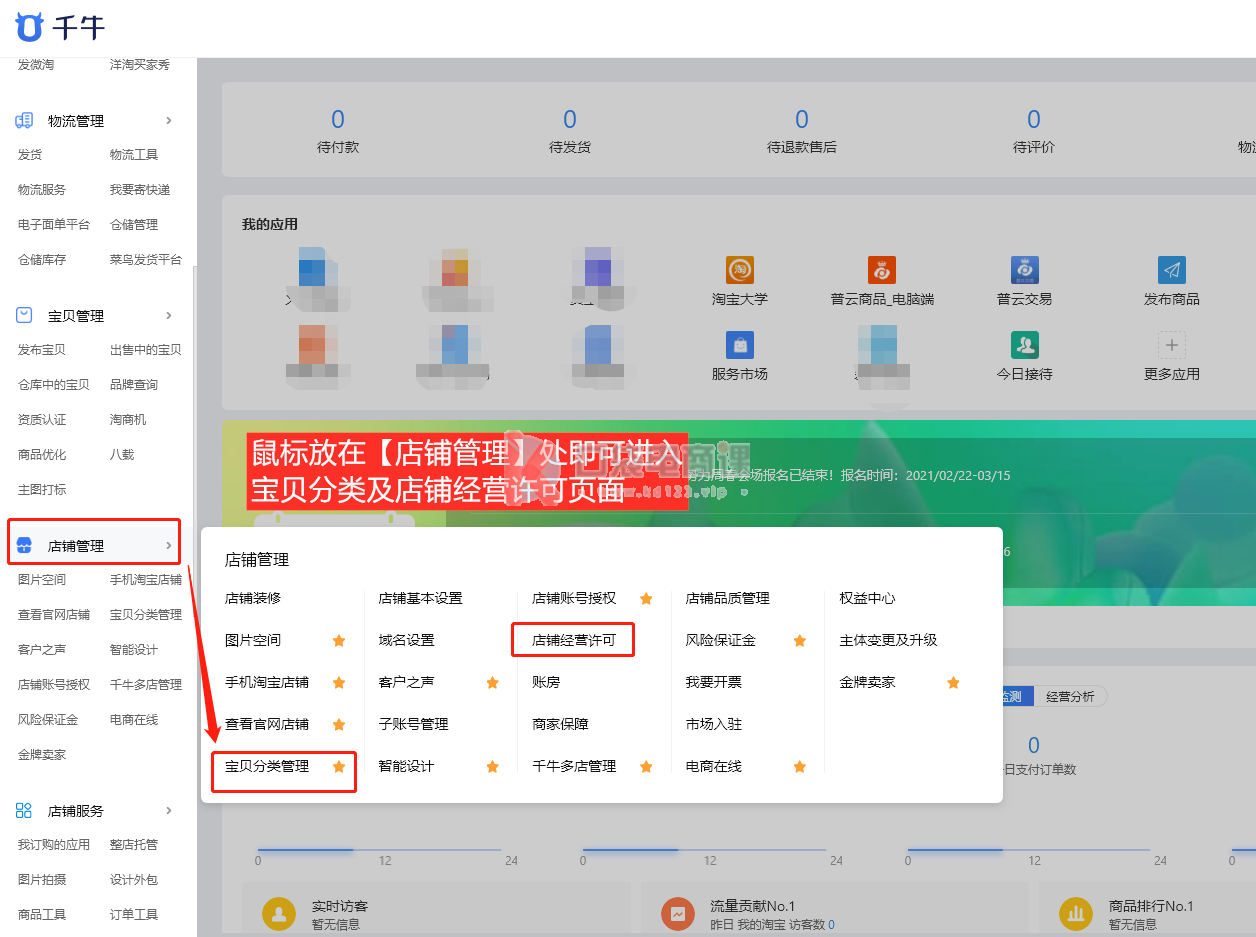Toggle star next to 店铺账号授权
This screenshot has width=1256, height=937.
pos(646,598)
